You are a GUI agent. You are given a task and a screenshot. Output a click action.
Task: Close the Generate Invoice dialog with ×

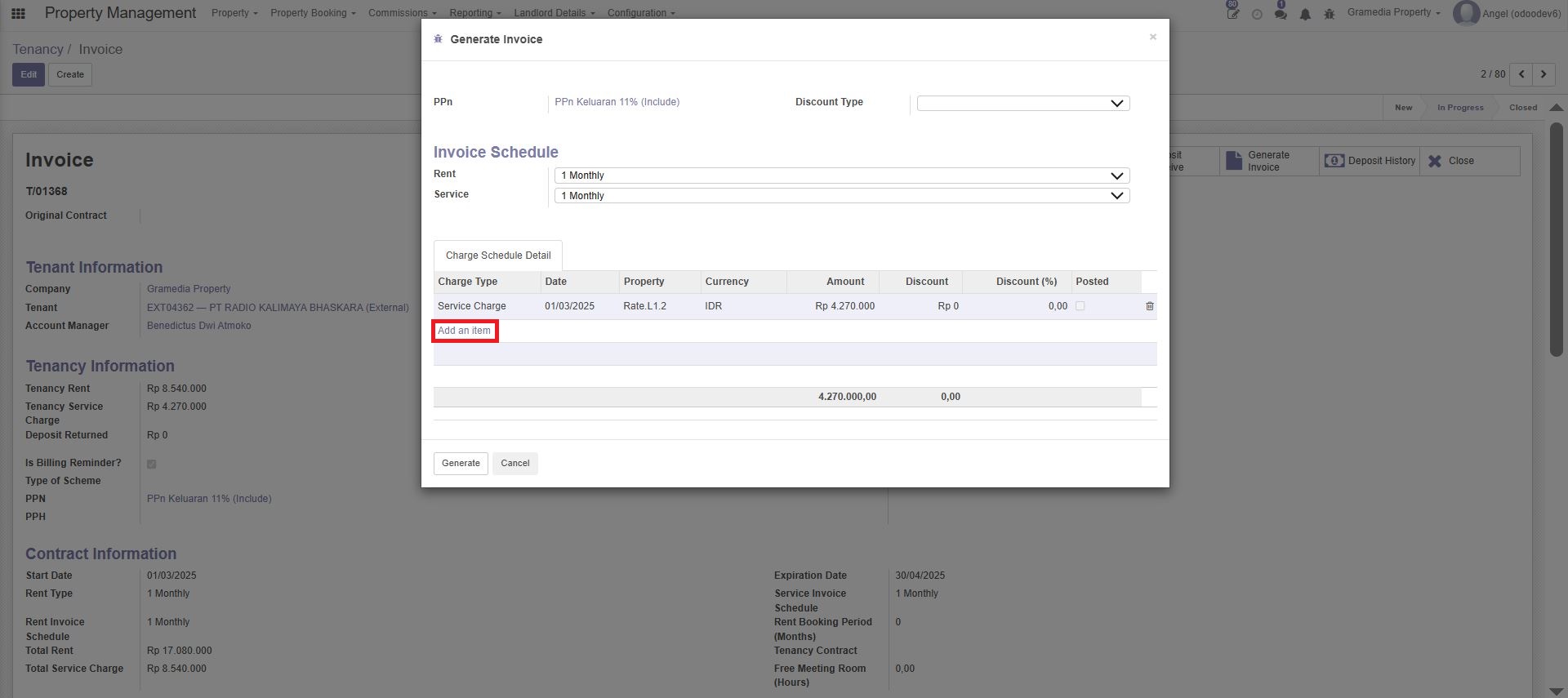[x=1152, y=37]
